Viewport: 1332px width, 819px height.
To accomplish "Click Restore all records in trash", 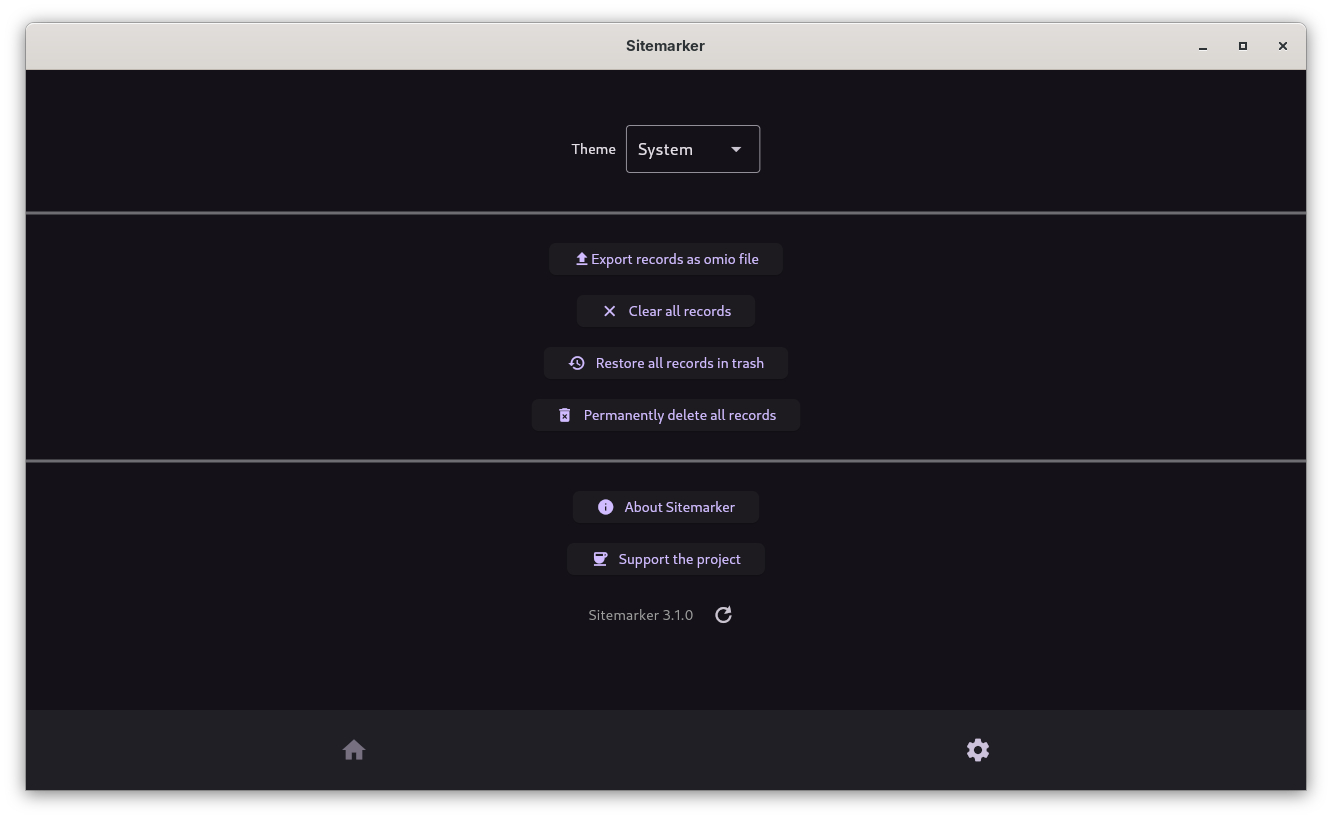I will click(666, 363).
